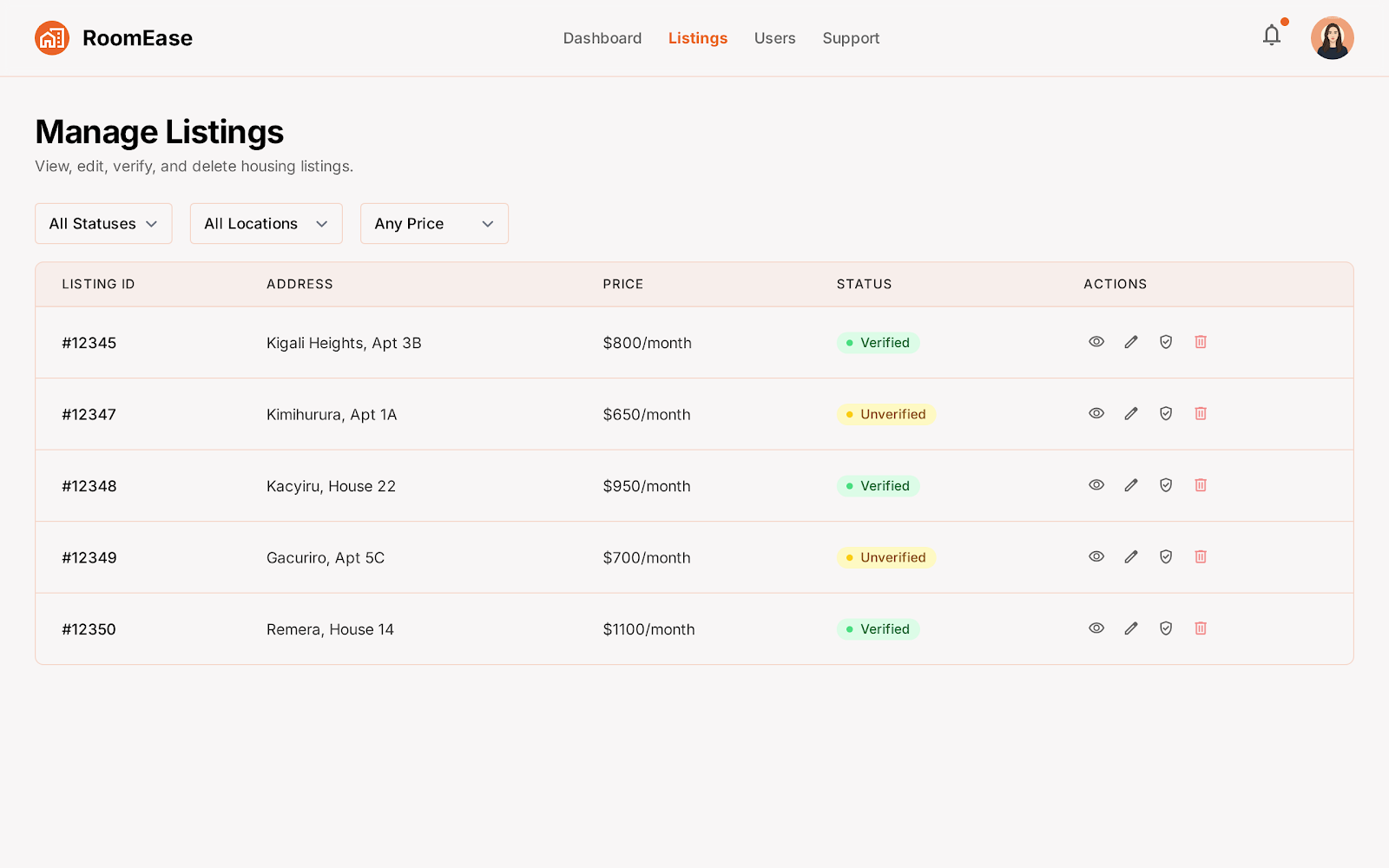This screenshot has width=1389, height=868.
Task: Click the $1100/month price cell
Action: click(649, 629)
